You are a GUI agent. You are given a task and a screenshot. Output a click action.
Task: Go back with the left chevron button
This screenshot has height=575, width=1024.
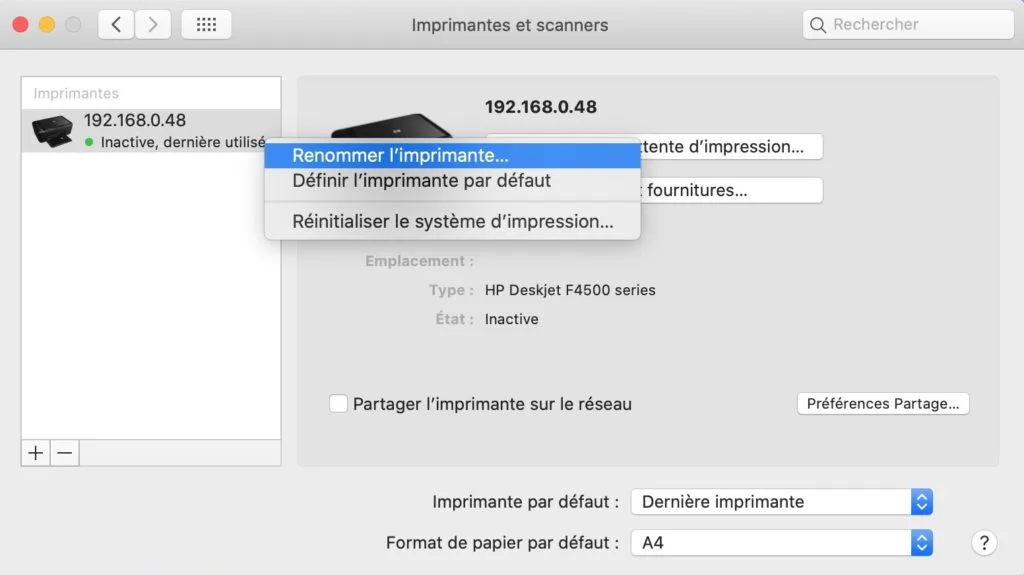pos(116,25)
